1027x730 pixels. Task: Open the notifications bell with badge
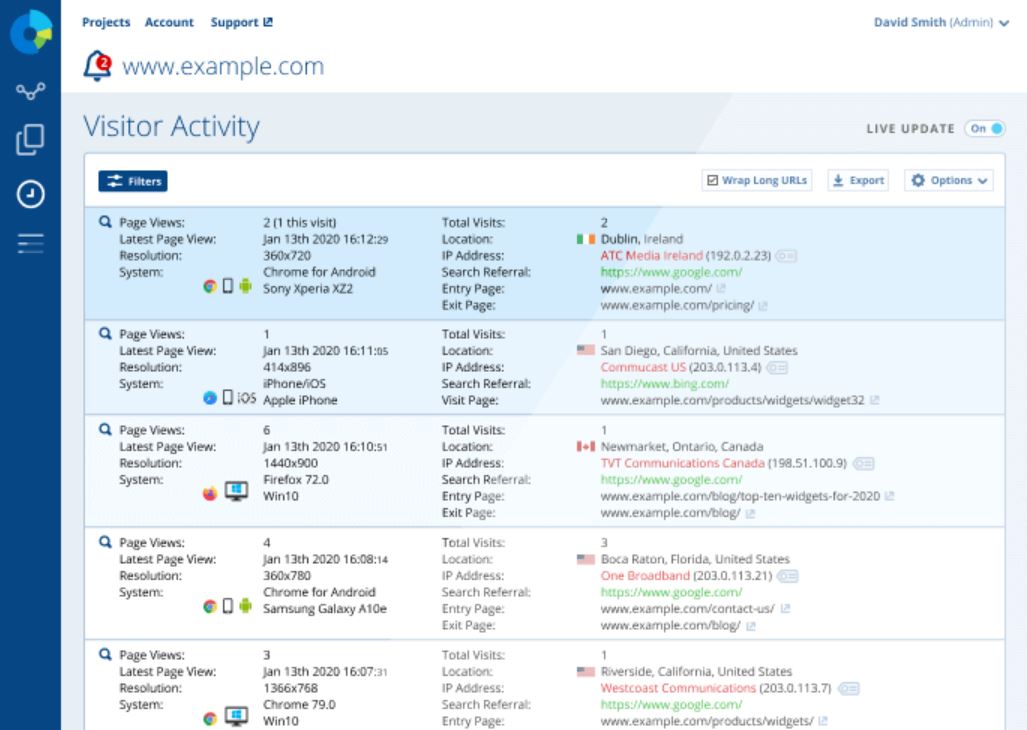click(x=98, y=65)
